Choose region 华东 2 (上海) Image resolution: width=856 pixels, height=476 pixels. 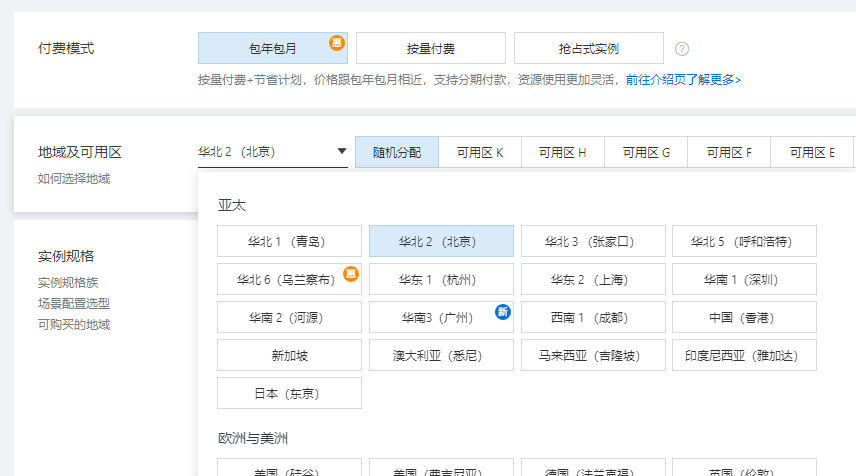[593, 279]
